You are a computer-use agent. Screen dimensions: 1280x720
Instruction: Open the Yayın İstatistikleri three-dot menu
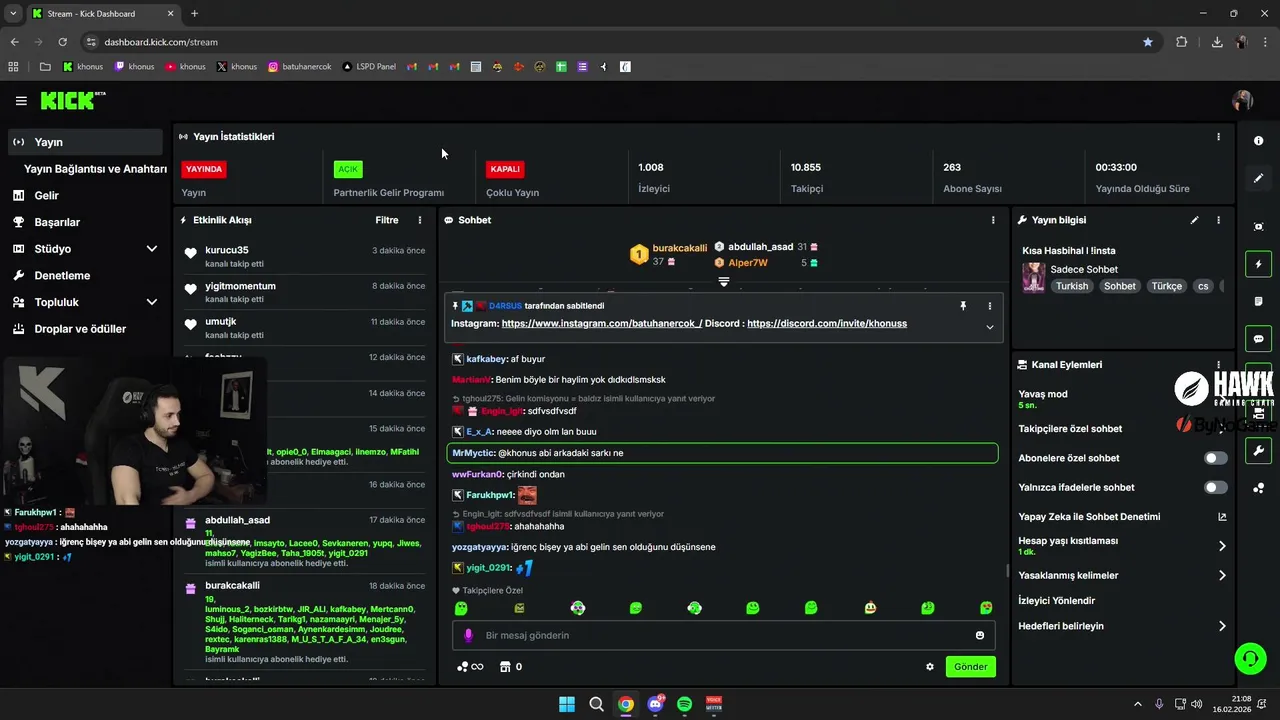pyautogui.click(x=1218, y=137)
